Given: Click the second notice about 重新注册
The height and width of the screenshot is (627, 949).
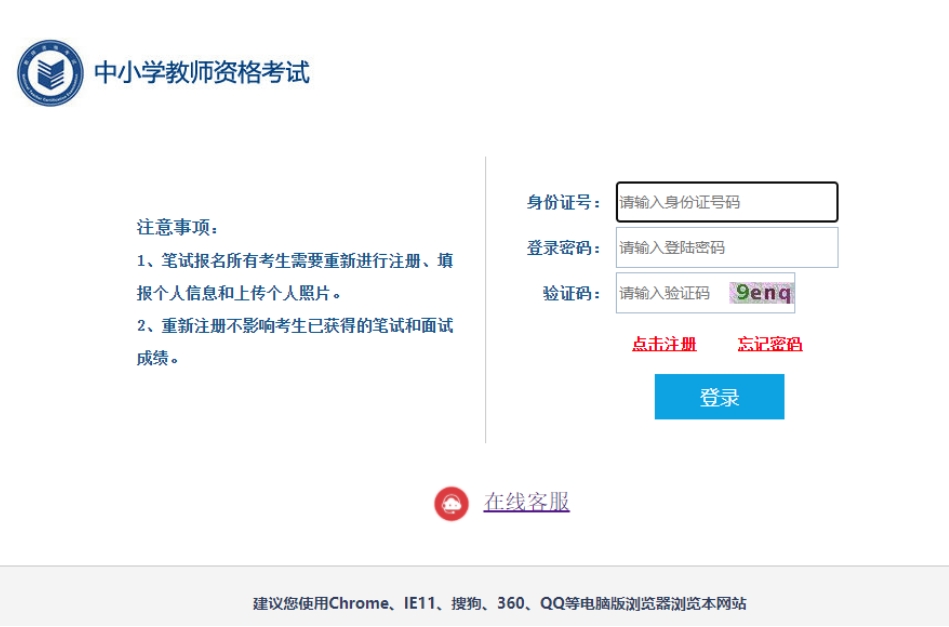Looking at the screenshot, I should click(x=295, y=342).
